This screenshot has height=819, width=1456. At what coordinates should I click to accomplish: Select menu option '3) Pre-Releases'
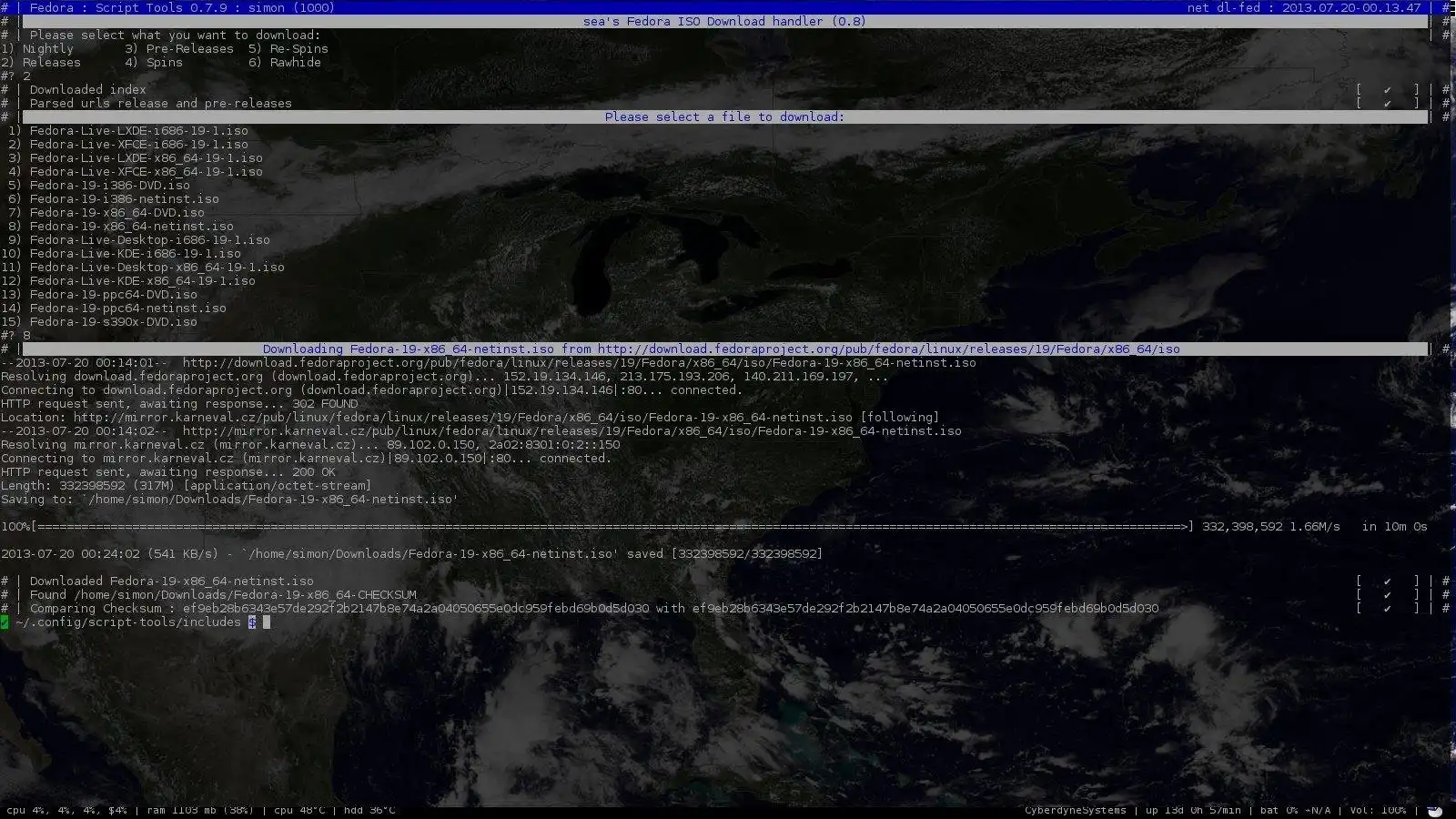pos(179,49)
